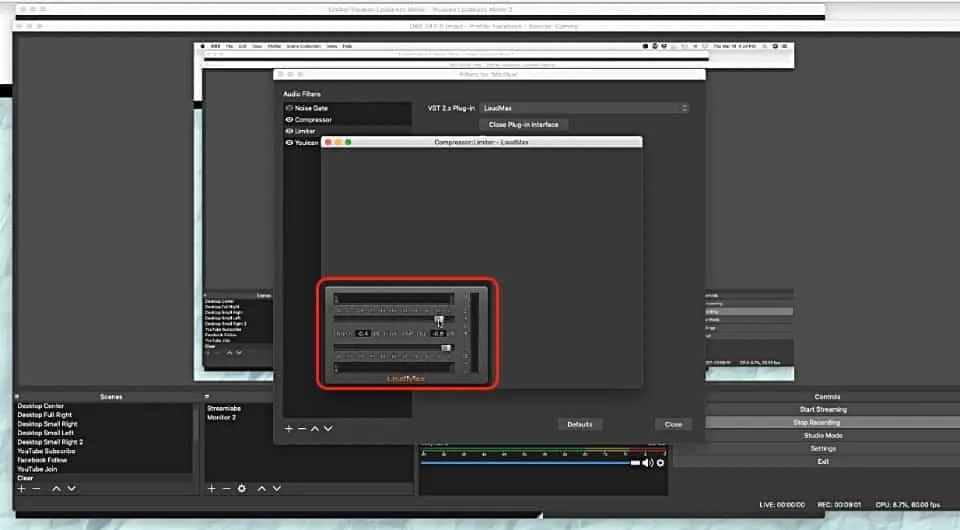Open VST 2.x Plug-in LoudMax dropdown
The image size is (960, 530).
coord(584,108)
